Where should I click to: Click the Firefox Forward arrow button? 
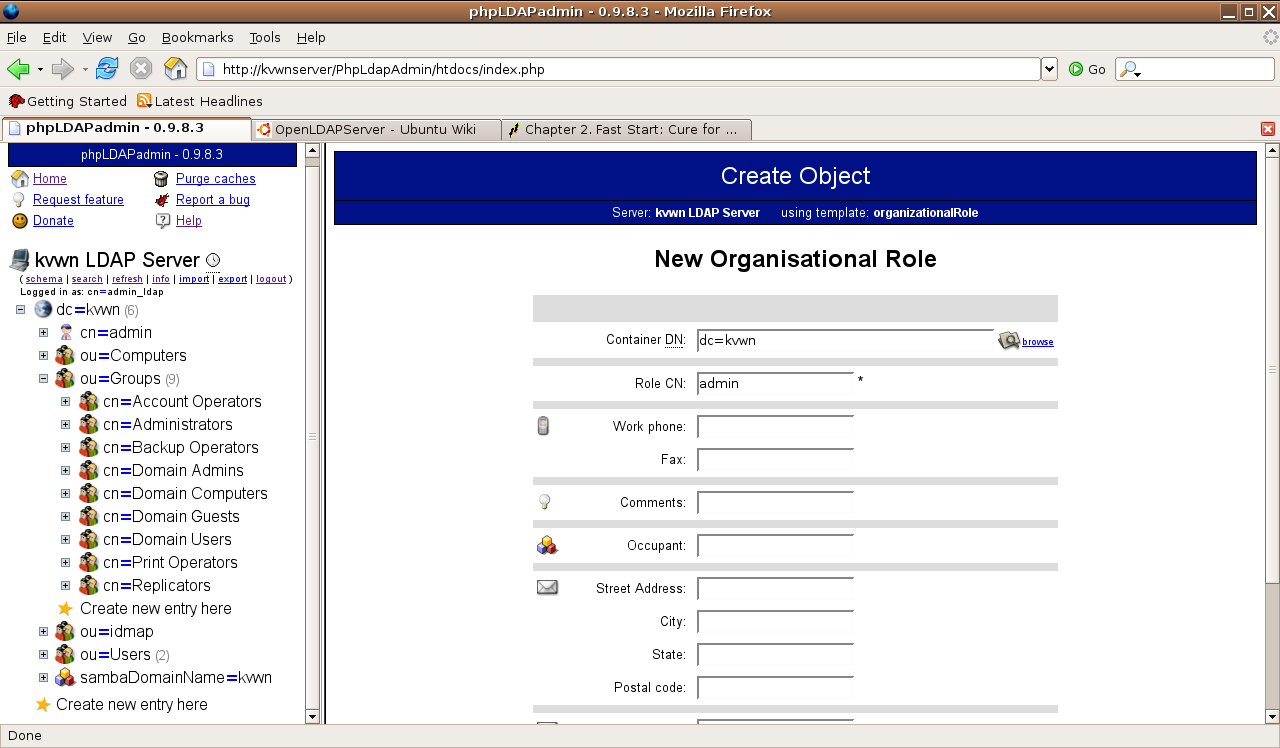(63, 69)
